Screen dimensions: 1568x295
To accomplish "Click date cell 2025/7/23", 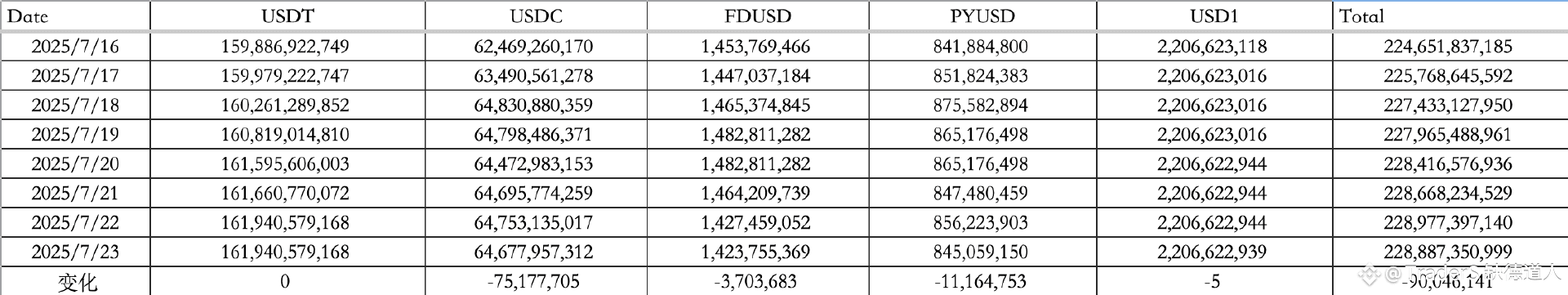I will pyautogui.click(x=75, y=253).
